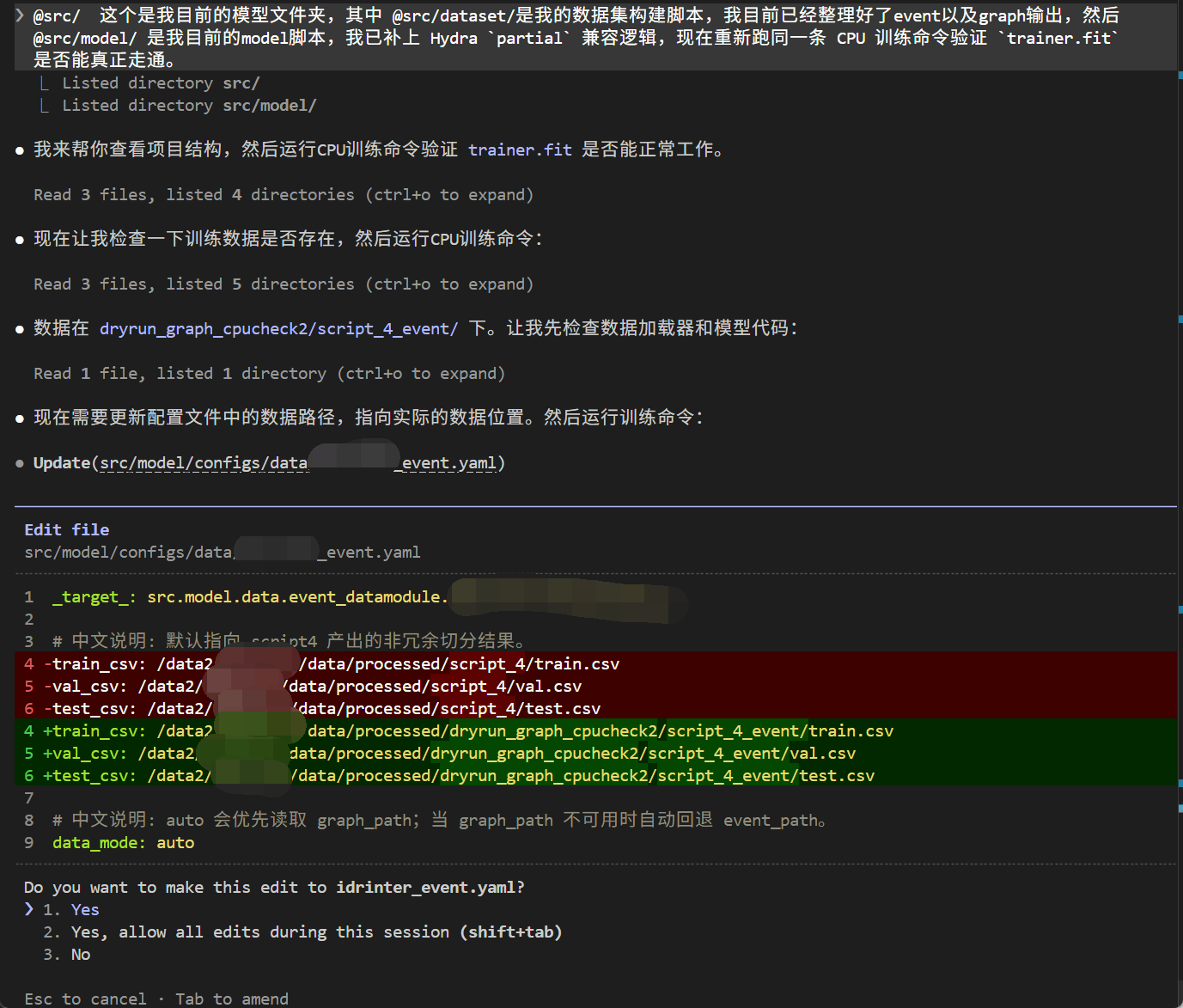Click removed line '-train_csv' in the diff
Screen dimensions: 1183x1008
click(596, 663)
